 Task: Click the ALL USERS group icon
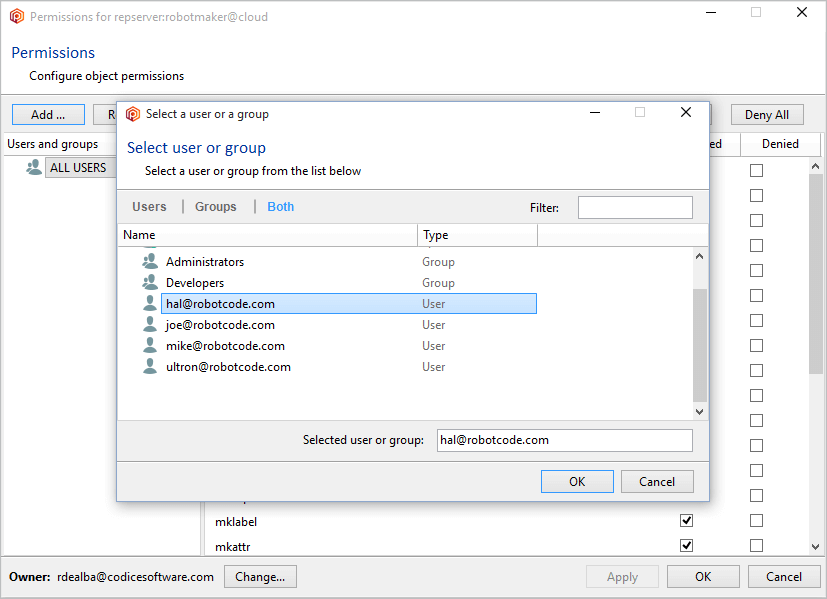click(34, 168)
